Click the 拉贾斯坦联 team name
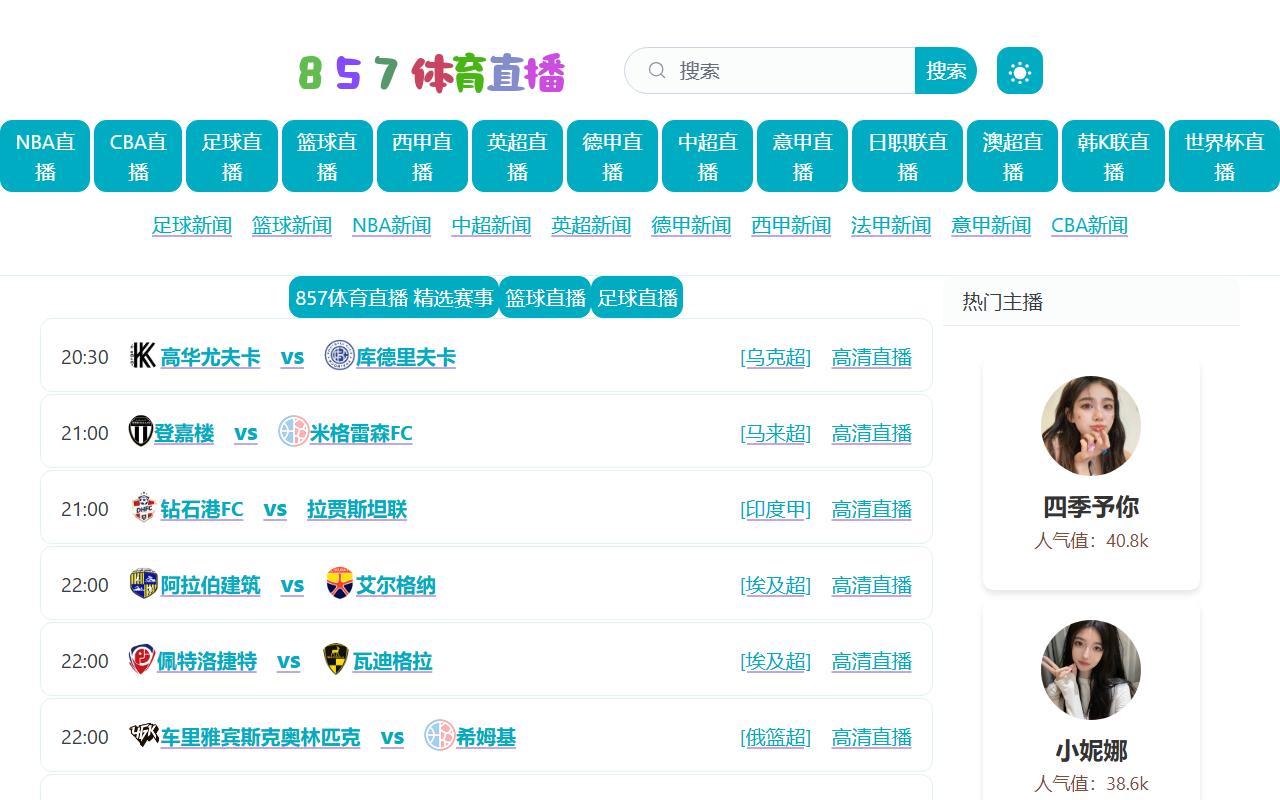The height and width of the screenshot is (800, 1280). pos(357,509)
